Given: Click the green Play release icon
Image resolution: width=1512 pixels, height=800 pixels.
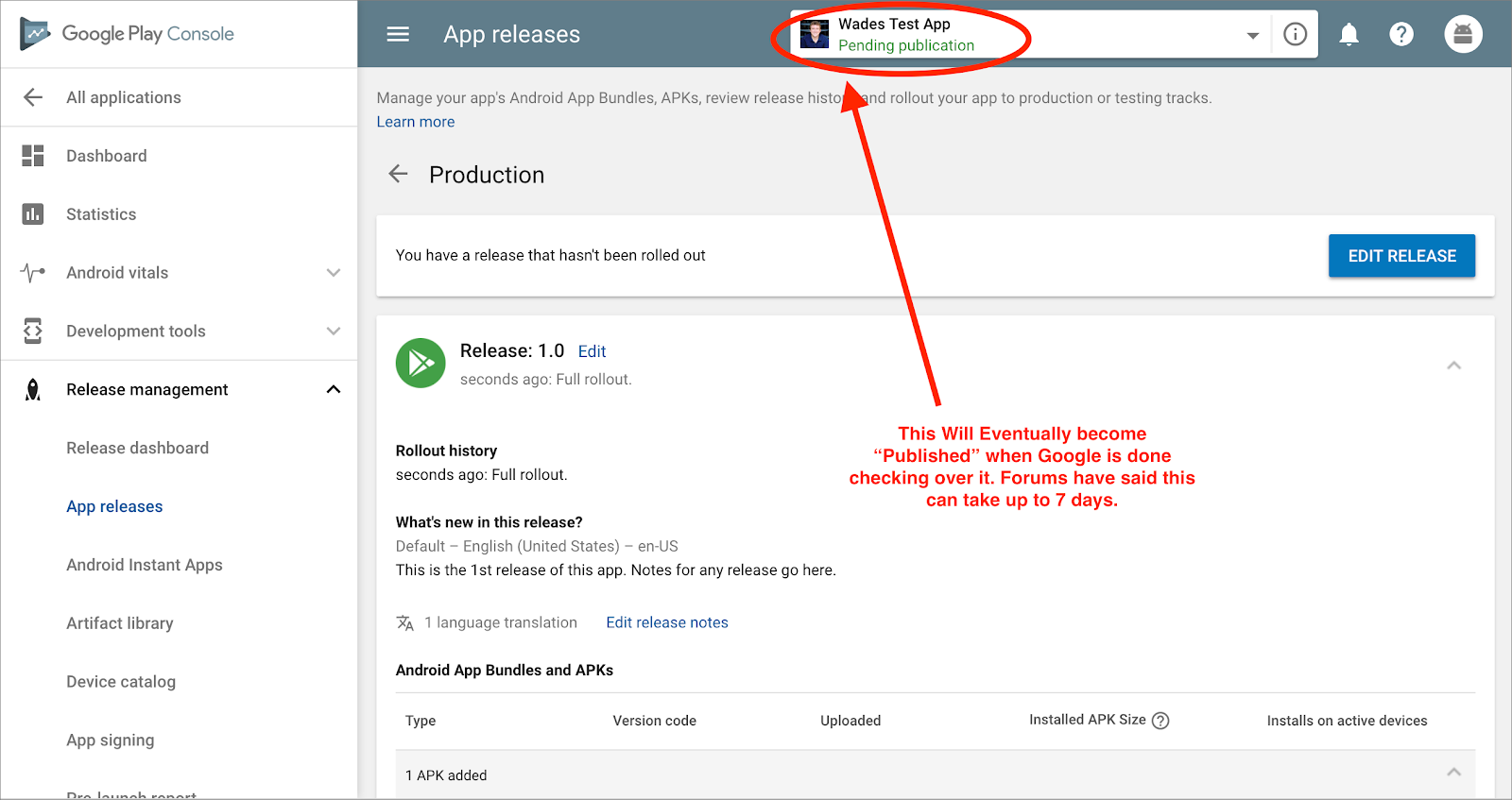Looking at the screenshot, I should (421, 363).
